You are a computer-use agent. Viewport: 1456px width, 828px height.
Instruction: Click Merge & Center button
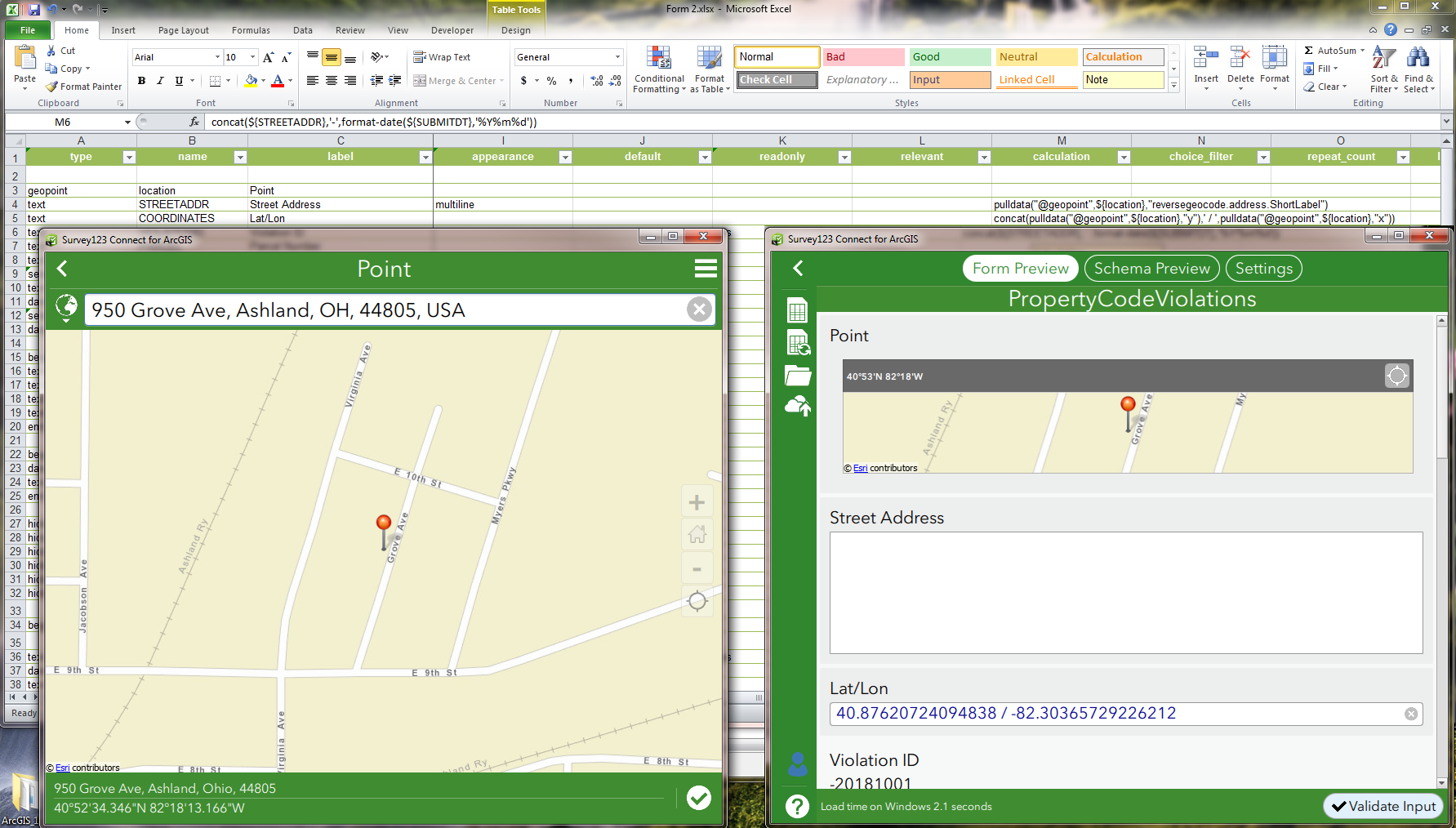tap(455, 81)
